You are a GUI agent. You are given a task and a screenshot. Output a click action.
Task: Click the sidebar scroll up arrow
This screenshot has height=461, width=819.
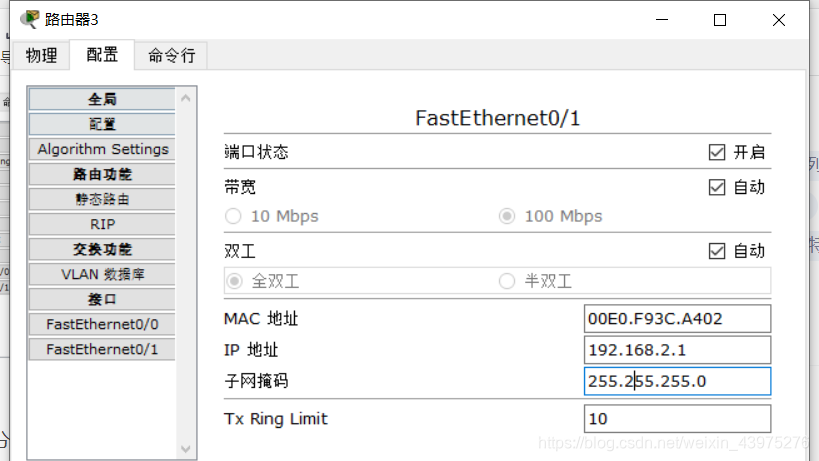pos(186,98)
